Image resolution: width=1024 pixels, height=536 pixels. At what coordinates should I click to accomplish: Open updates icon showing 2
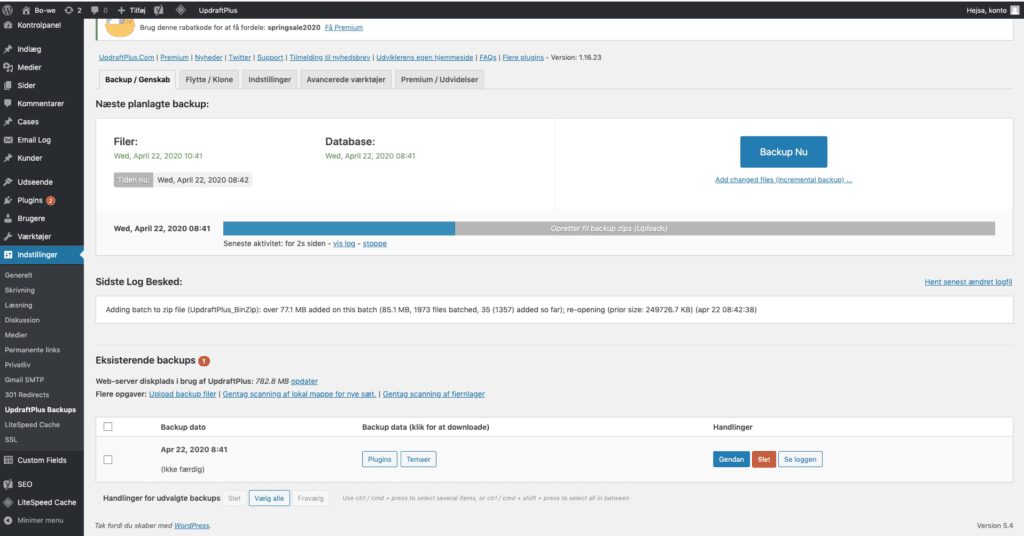(69, 10)
